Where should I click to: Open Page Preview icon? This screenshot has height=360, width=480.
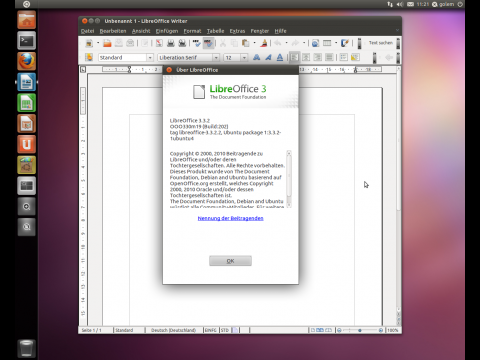coord(182,43)
